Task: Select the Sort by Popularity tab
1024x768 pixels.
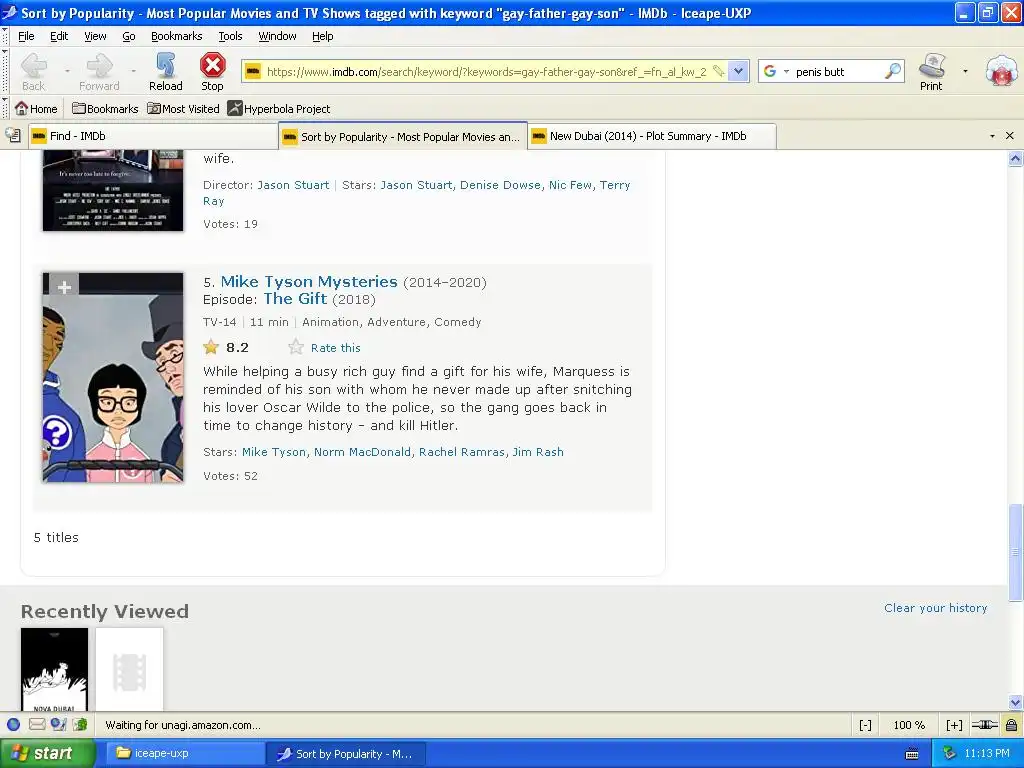Action: click(402, 136)
